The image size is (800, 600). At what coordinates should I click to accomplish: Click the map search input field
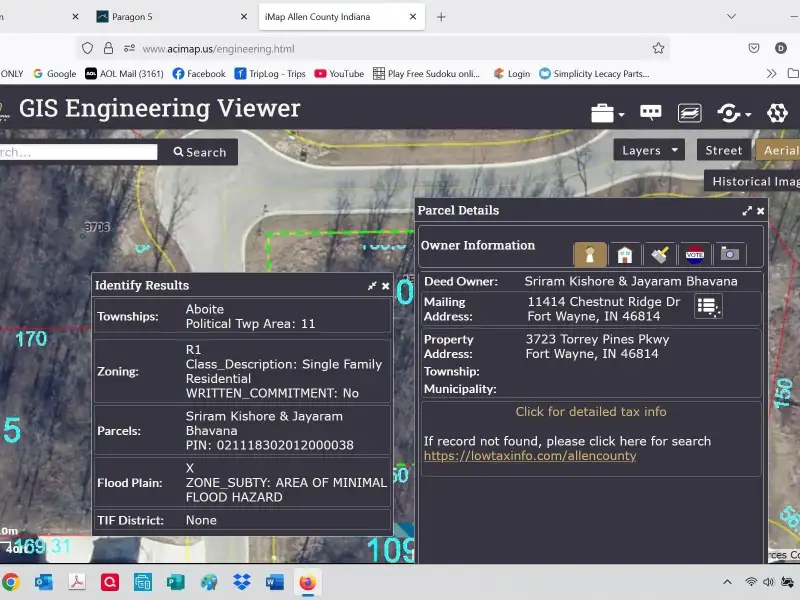78,152
